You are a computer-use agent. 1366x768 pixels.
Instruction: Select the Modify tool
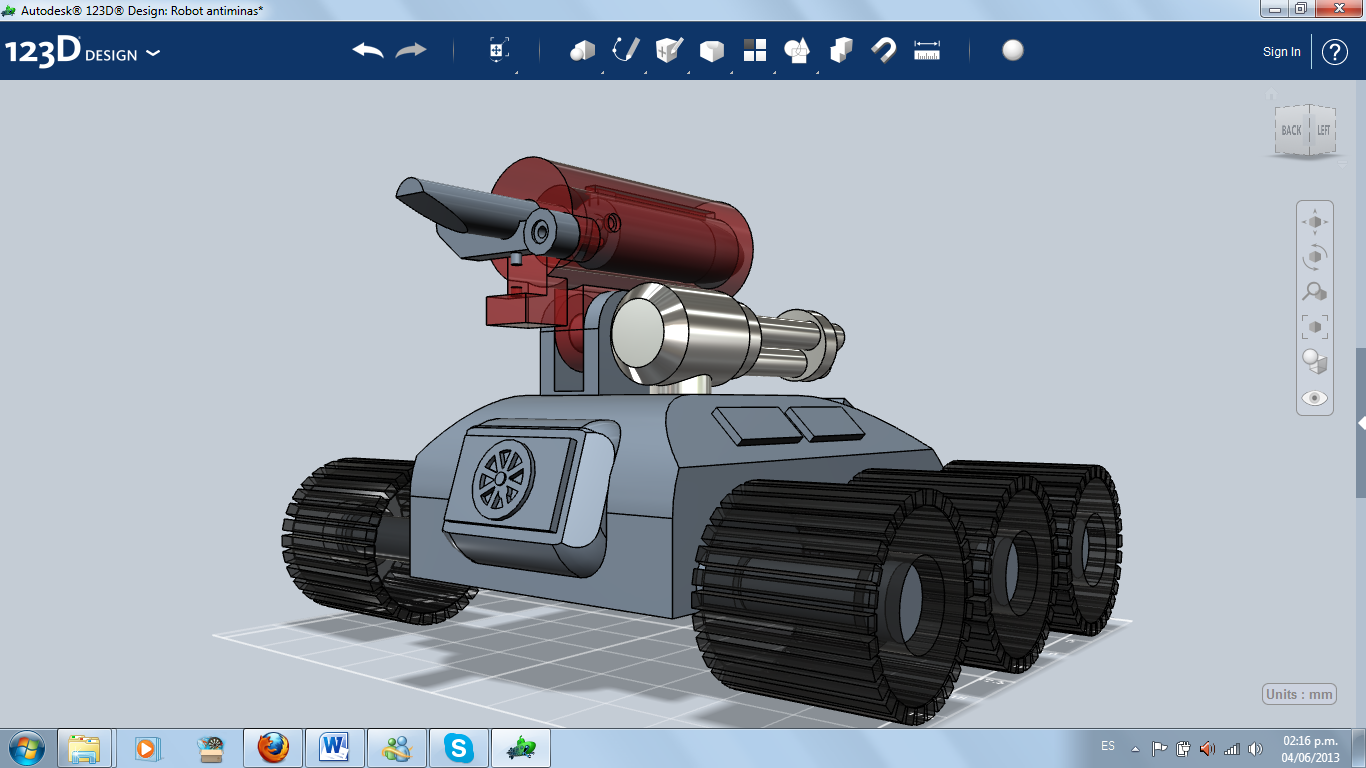(x=711, y=50)
